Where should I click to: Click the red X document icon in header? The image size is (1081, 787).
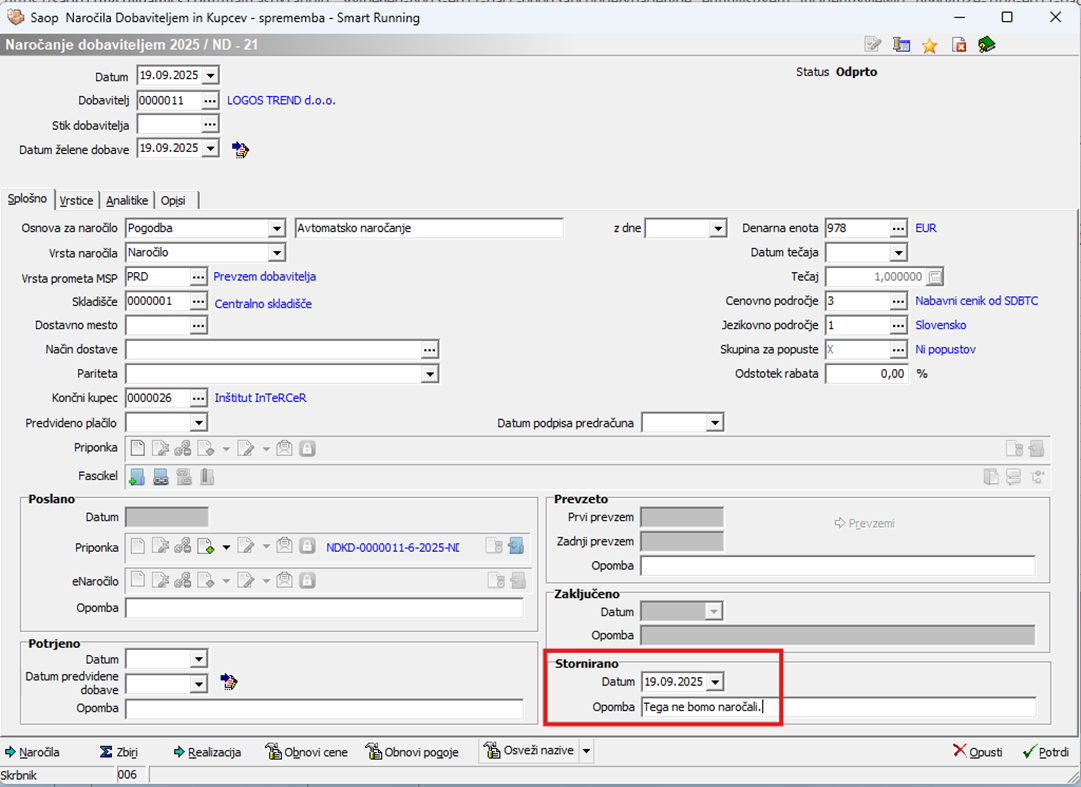tap(959, 45)
